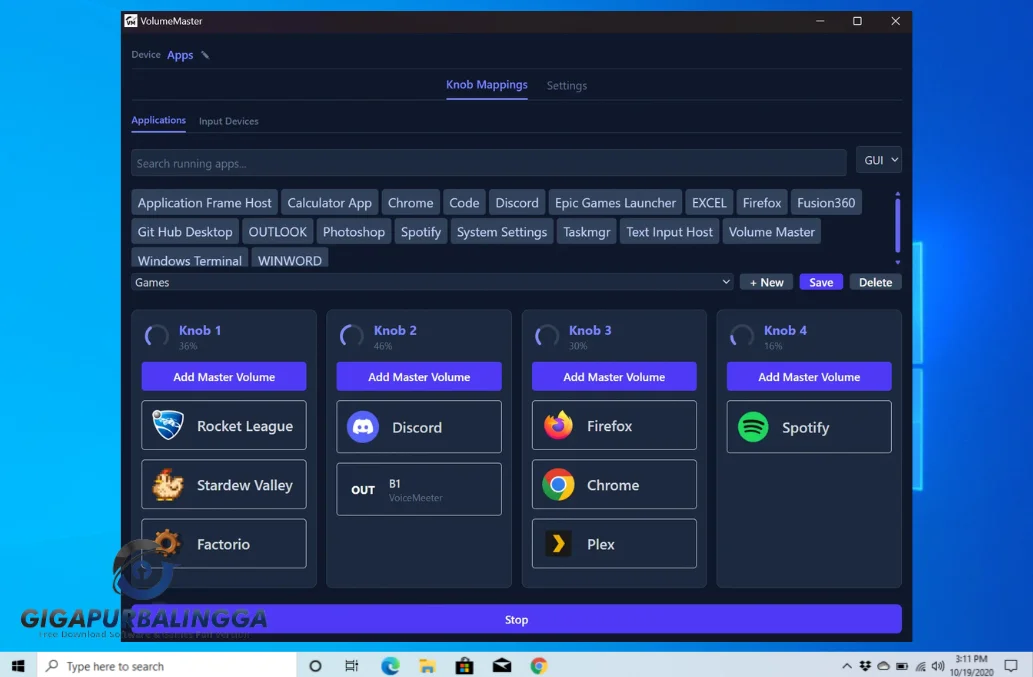The height and width of the screenshot is (677, 1033).
Task: Click the OUT icon of the B1 VoiceMeeter card
Action: (x=363, y=490)
